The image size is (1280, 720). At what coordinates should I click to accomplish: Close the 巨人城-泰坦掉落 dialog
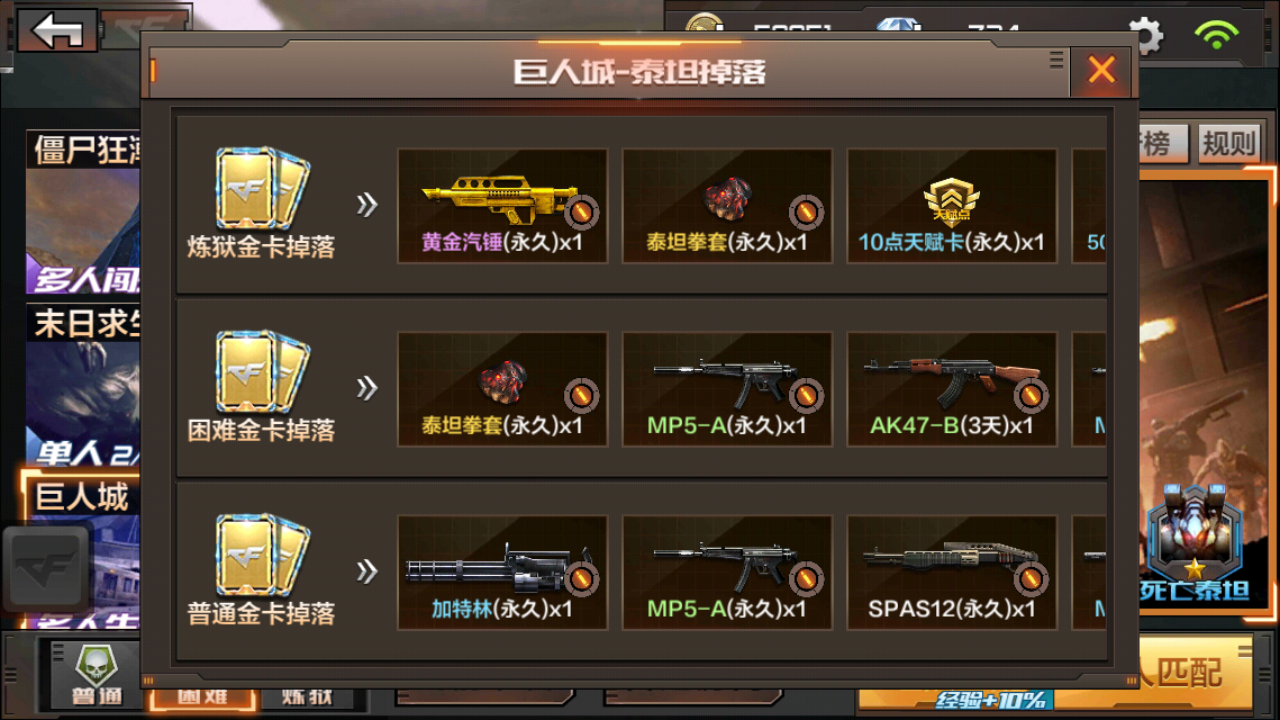coord(1101,70)
